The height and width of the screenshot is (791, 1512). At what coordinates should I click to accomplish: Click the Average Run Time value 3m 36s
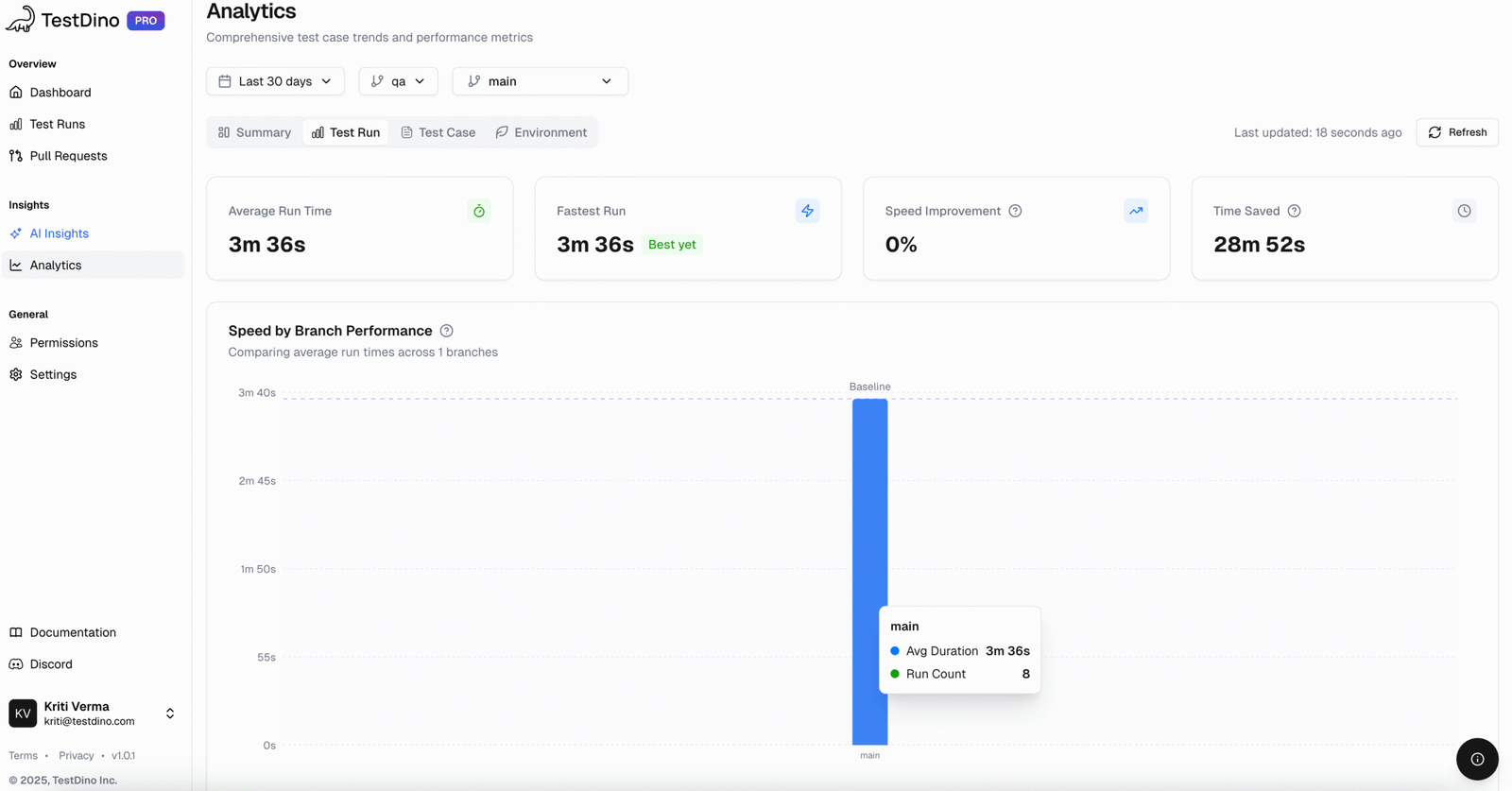coord(266,245)
